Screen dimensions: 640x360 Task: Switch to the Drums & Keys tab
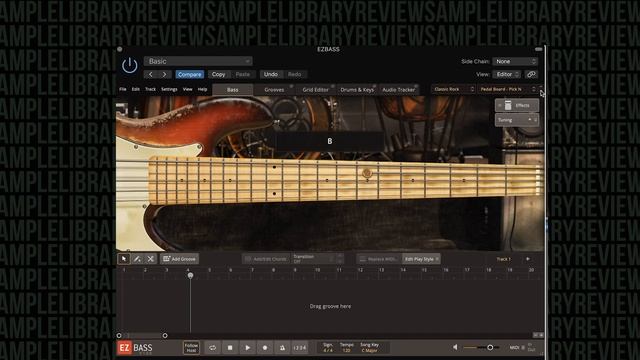coord(357,89)
